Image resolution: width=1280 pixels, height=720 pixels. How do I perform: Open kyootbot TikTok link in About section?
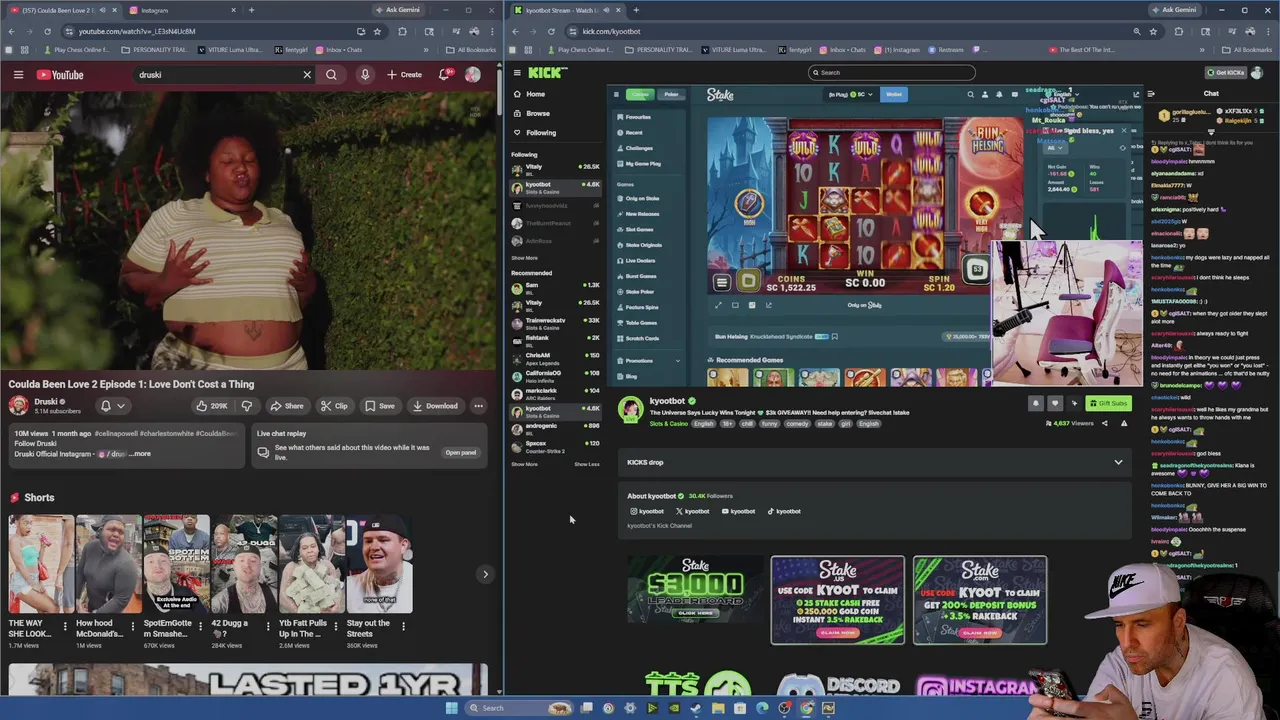point(784,511)
